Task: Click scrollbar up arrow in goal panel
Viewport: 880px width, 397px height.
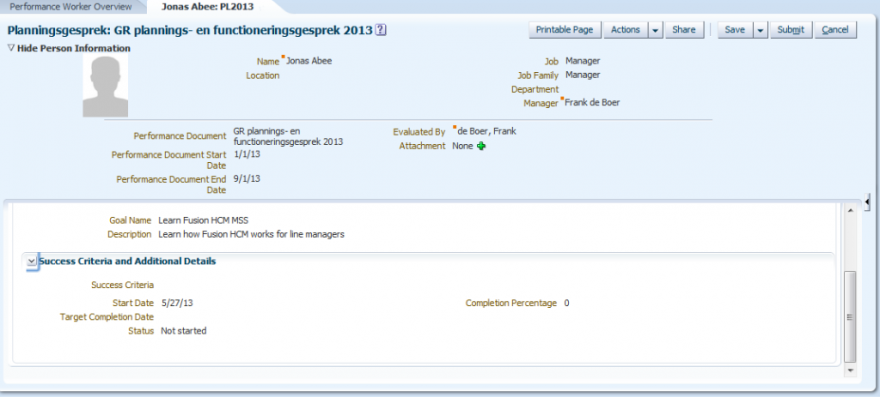Action: click(850, 210)
